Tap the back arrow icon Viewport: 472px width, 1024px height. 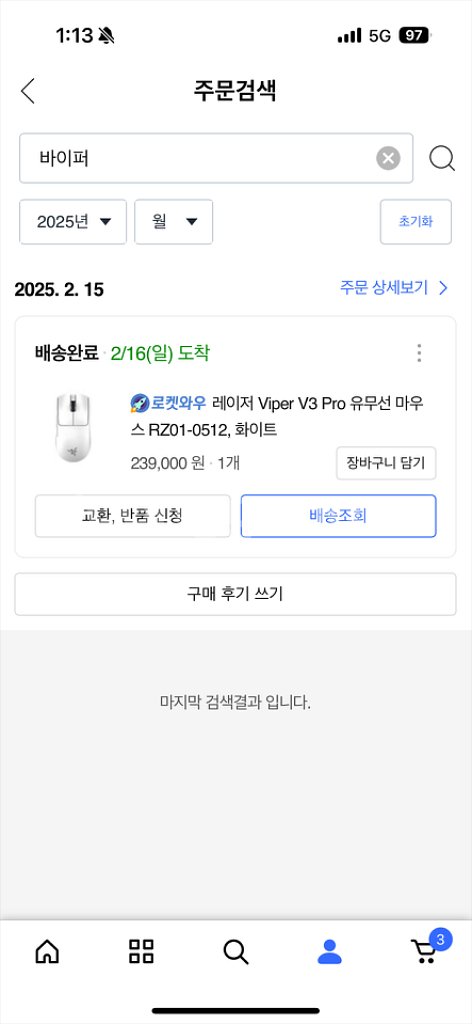click(27, 91)
